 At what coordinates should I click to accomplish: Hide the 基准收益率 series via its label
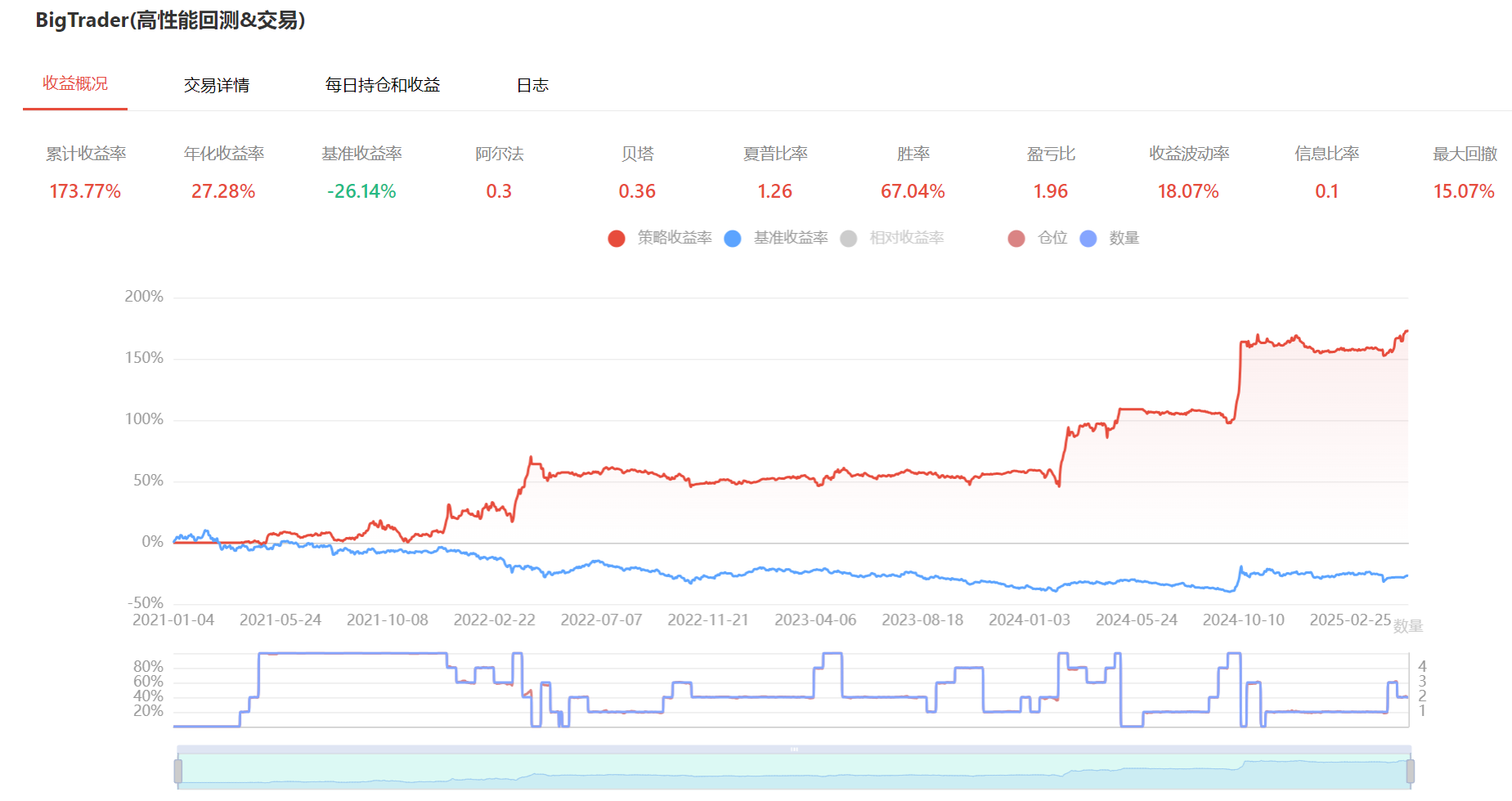point(791,238)
